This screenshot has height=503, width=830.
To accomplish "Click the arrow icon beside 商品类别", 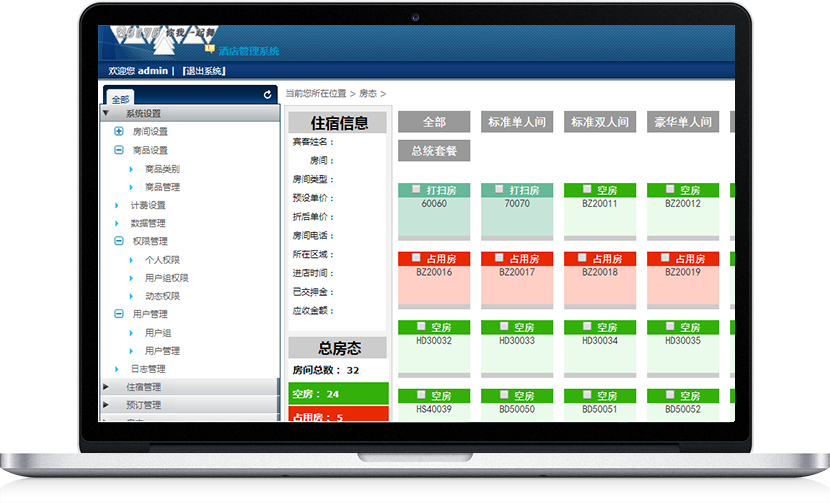I will [131, 169].
